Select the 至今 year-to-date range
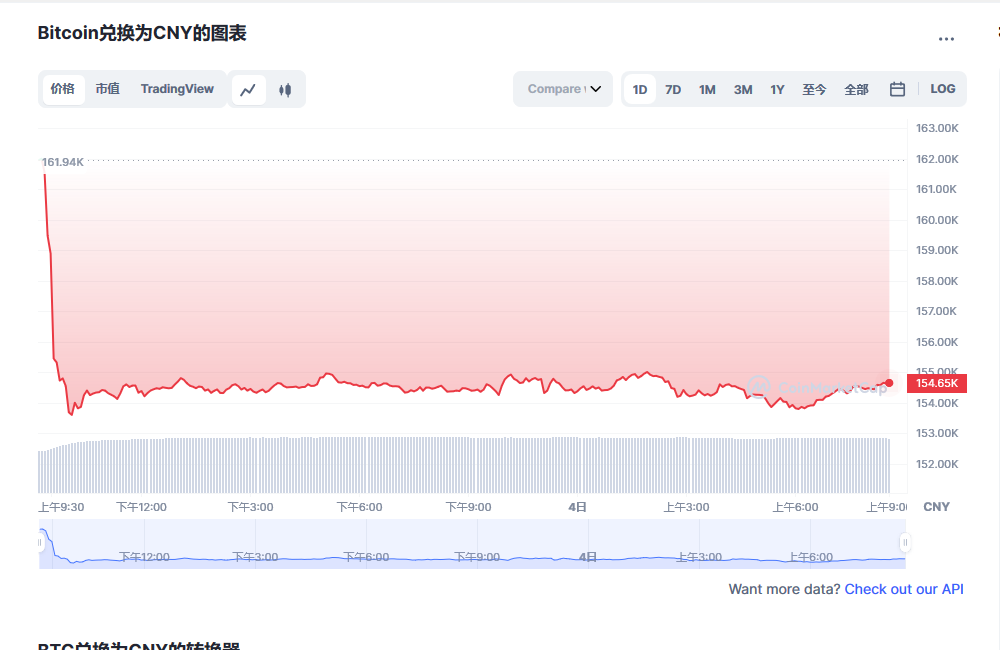 814,89
